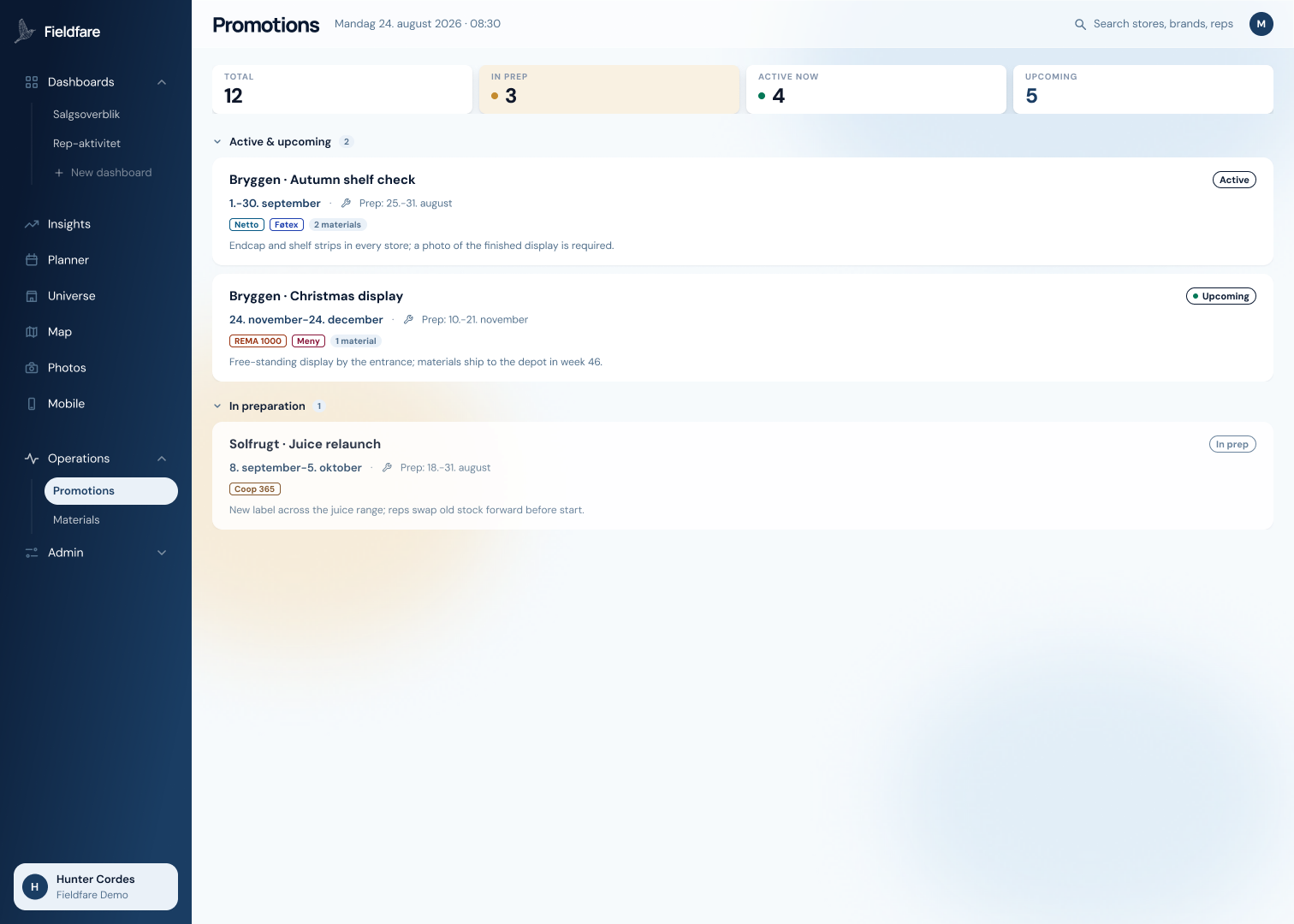
Task: Click the Total stat card
Action: 342,89
